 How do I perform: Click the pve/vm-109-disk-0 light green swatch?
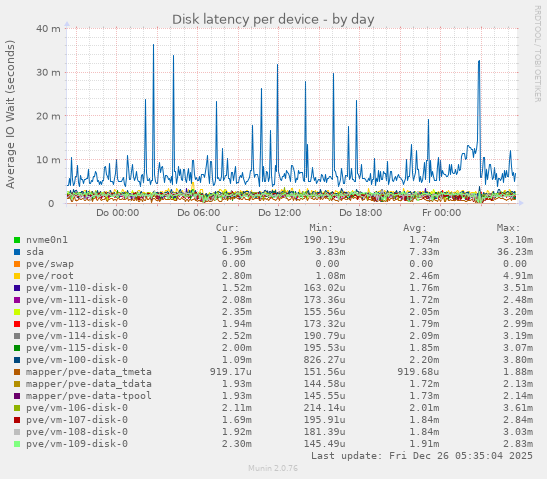[17, 444]
